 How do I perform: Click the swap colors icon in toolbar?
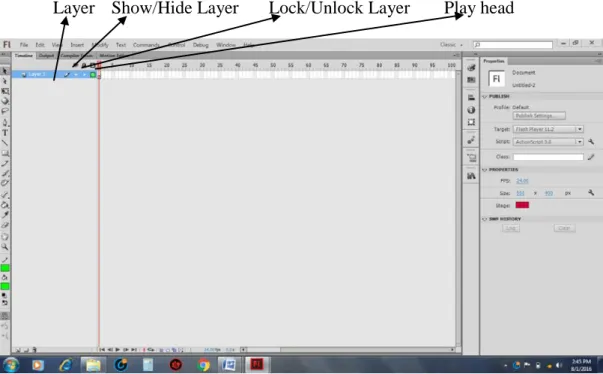coord(5,303)
